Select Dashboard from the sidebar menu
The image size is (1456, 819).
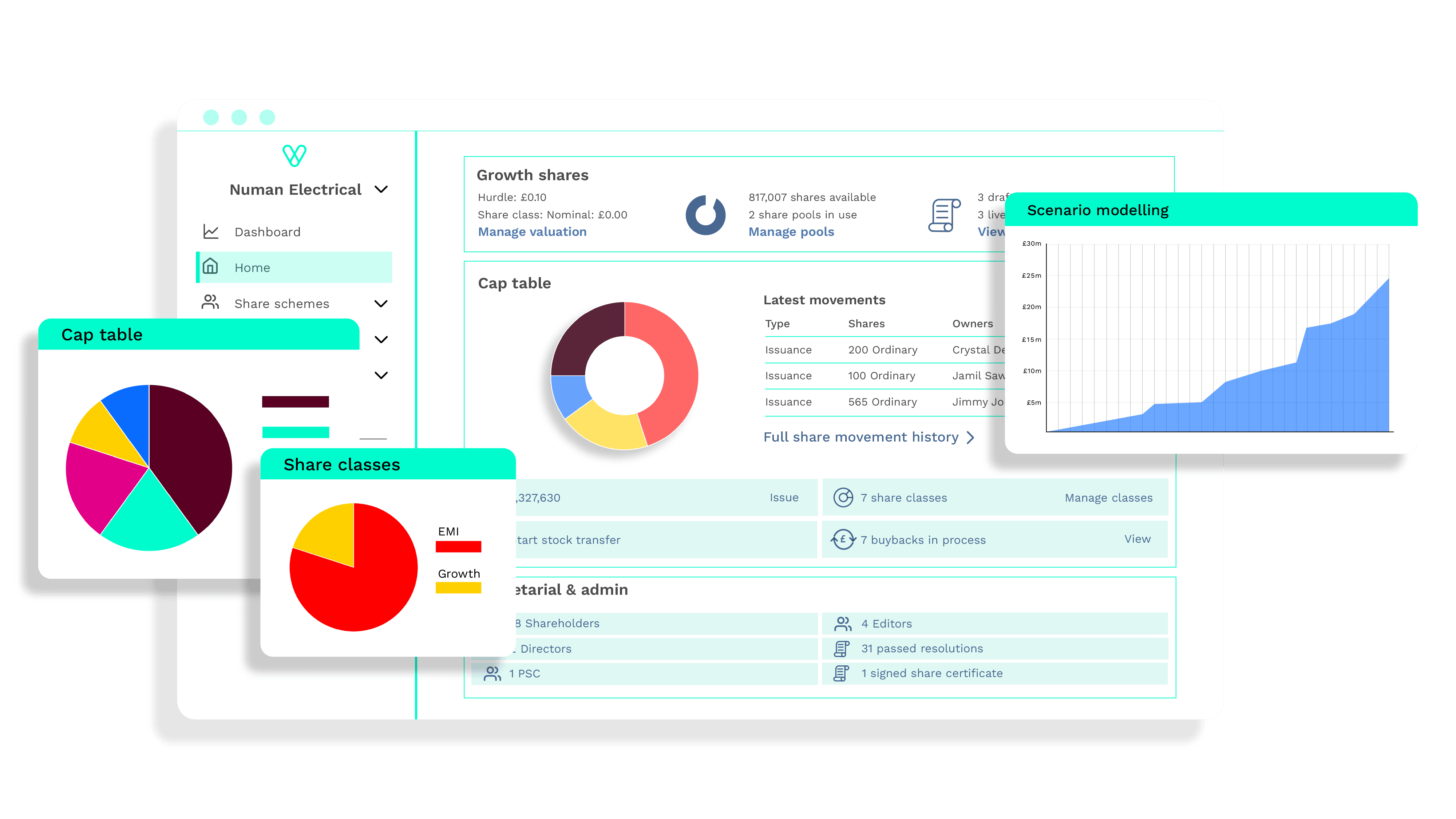[267, 232]
